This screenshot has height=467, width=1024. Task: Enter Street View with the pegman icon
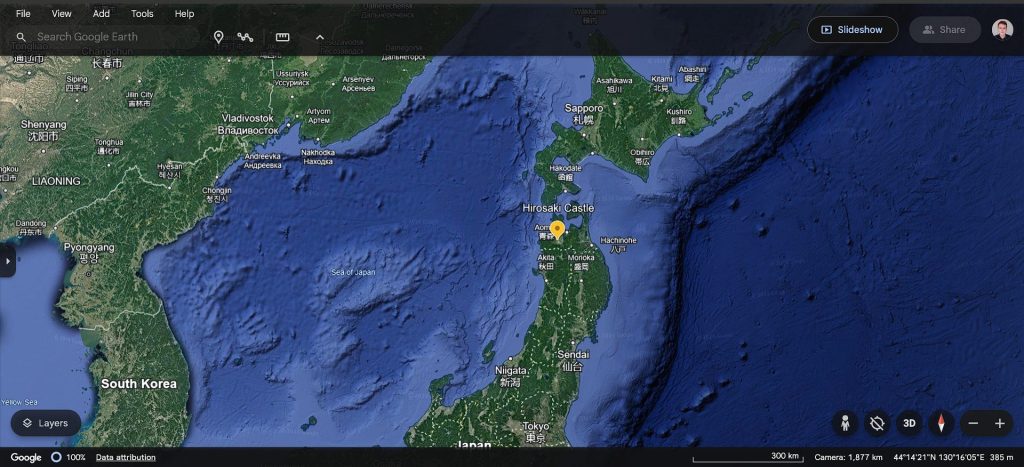coord(845,423)
